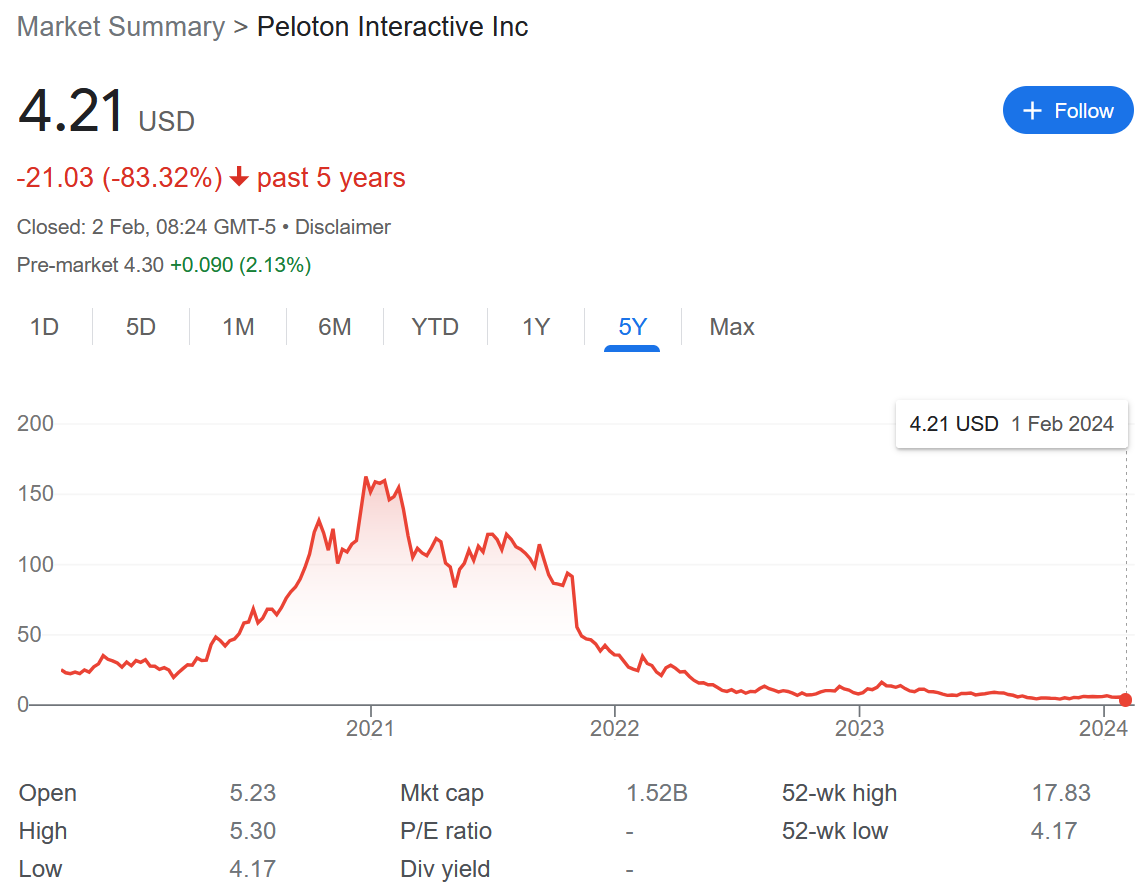Click the Follow button
This screenshot has width=1144, height=892.
coord(1068,111)
